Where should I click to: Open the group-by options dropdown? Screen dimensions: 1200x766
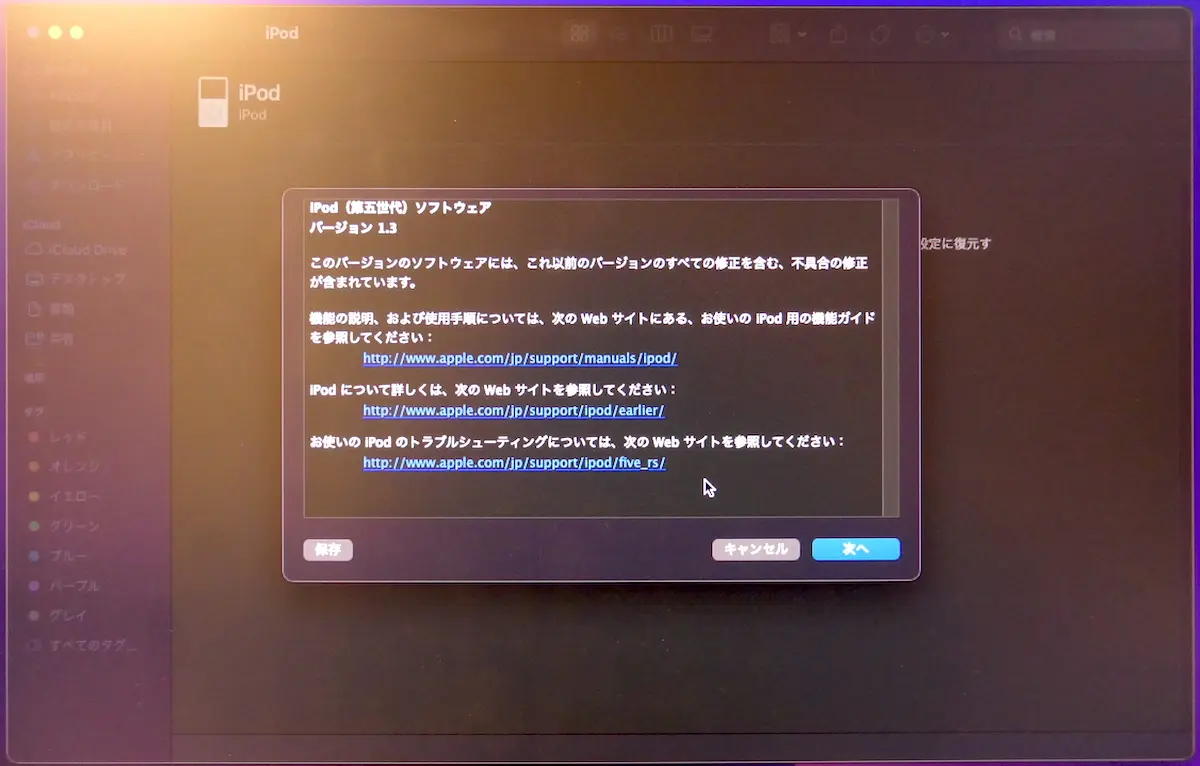[x=788, y=34]
